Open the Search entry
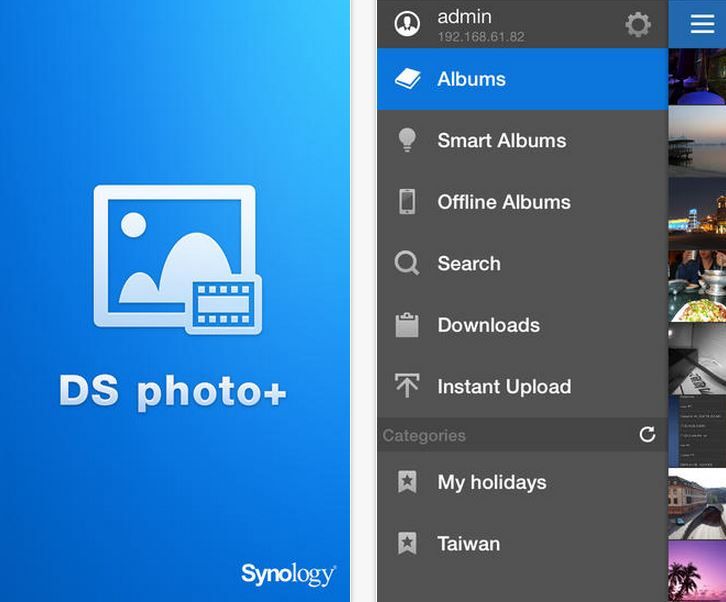Screen dimensions: 726x602 coord(523,263)
